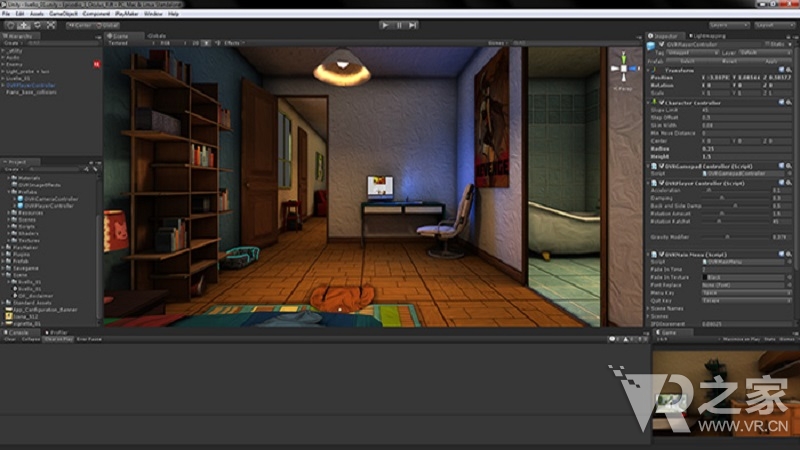Click the Pause button
Screen dimensions: 800x450
399,25
